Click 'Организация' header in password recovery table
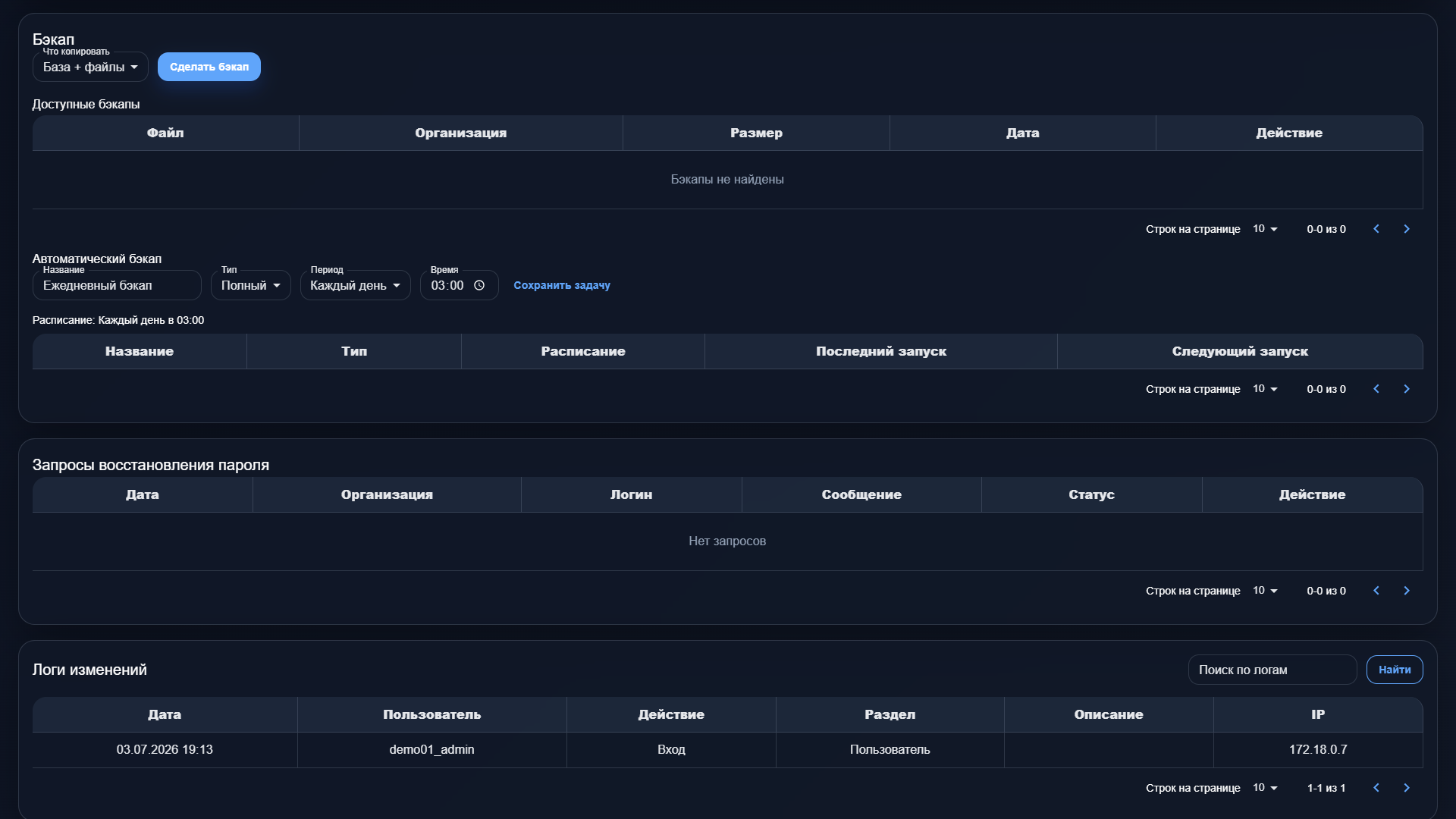Screen dimensions: 1456x819 pos(387,494)
